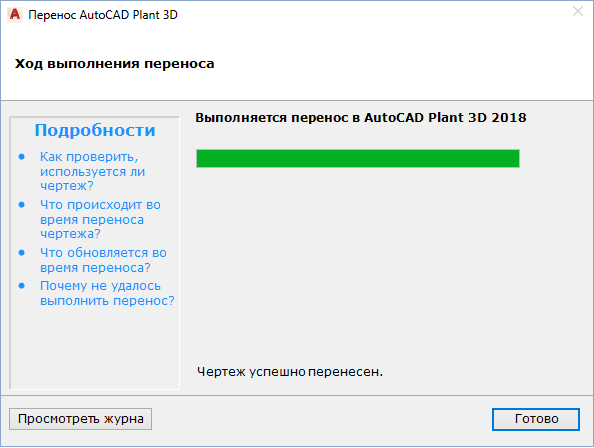The height and width of the screenshot is (448, 594).
Task: Click 'Выполняется перенос в AutoCAD Plant 3D 2018' label
Action: pyautogui.click(x=361, y=118)
